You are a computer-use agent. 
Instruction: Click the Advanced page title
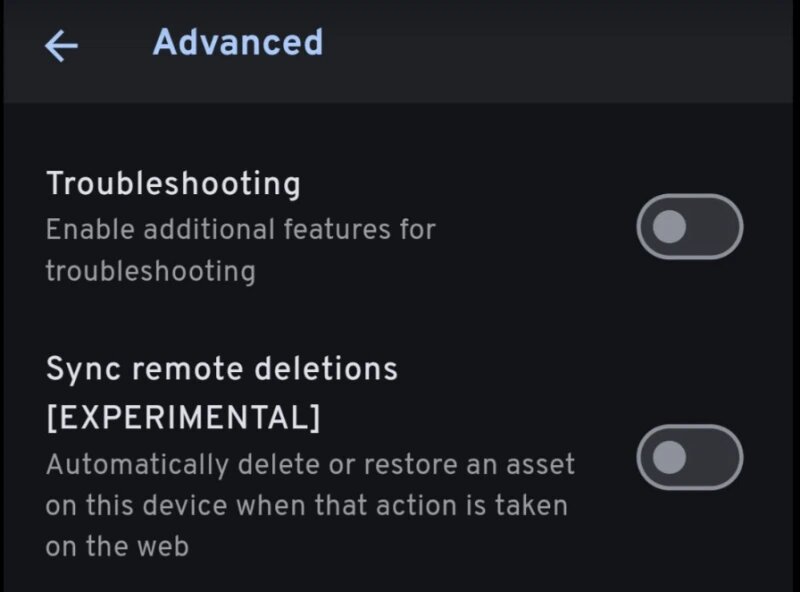click(238, 42)
